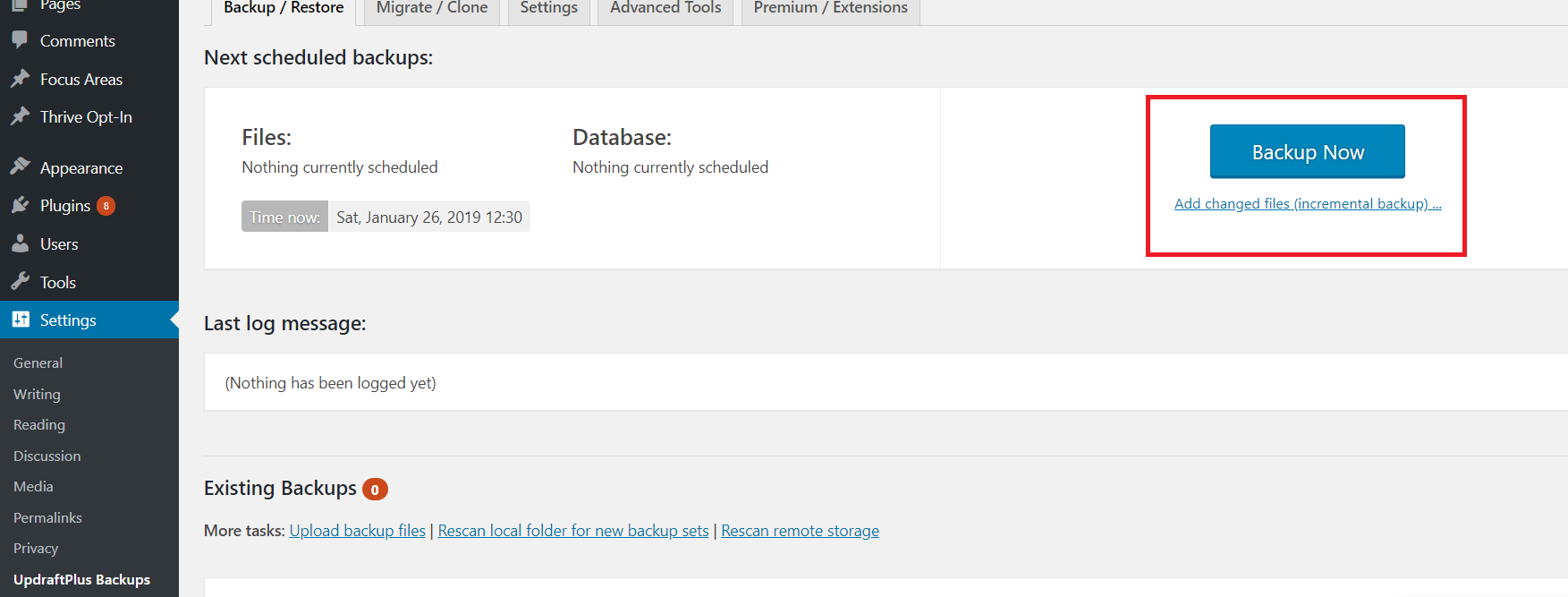The image size is (1568, 597).
Task: Open the Tools menu
Action: (x=89, y=283)
